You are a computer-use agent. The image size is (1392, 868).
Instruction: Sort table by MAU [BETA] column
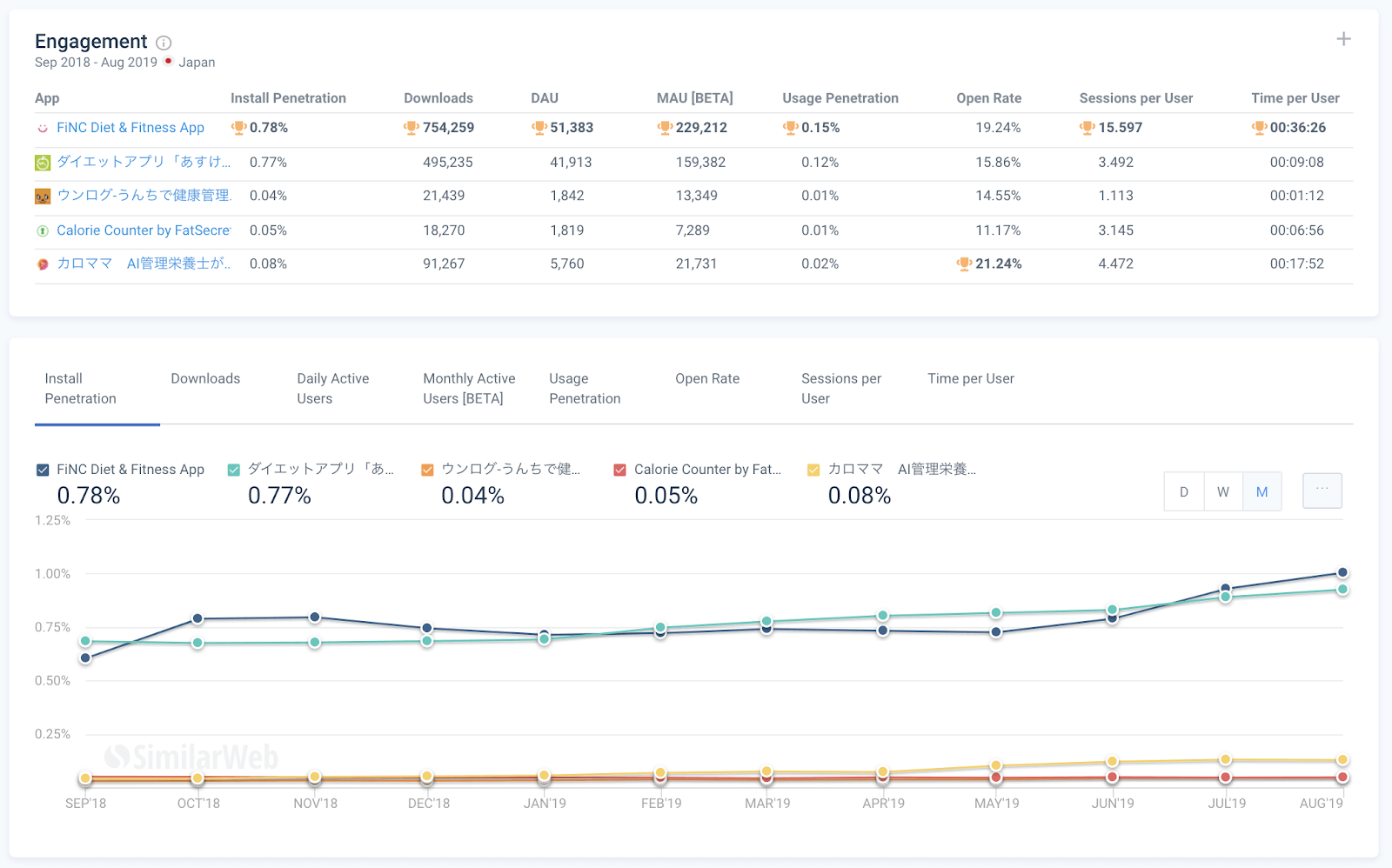694,98
